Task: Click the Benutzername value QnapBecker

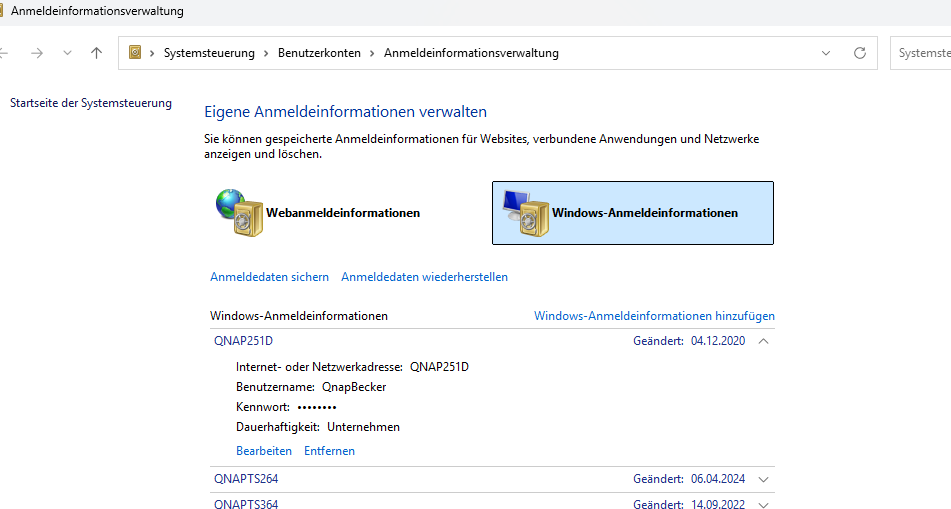Action: click(354, 387)
